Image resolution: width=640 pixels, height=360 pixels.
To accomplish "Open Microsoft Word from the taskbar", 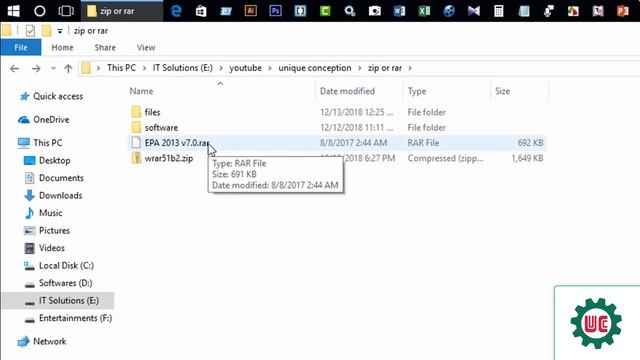I will click(x=399, y=11).
